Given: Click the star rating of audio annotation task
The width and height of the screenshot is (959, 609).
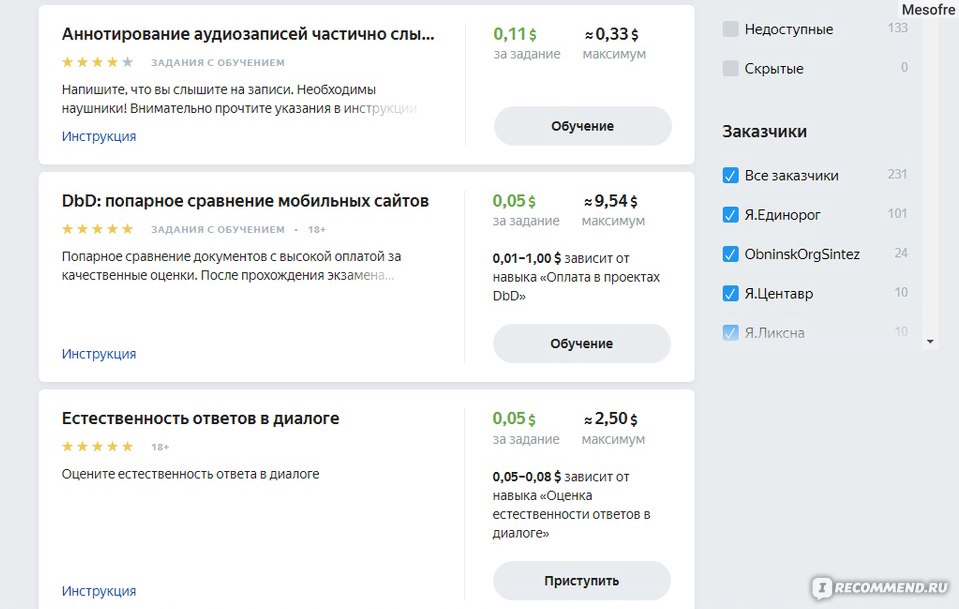Looking at the screenshot, I should (x=97, y=62).
